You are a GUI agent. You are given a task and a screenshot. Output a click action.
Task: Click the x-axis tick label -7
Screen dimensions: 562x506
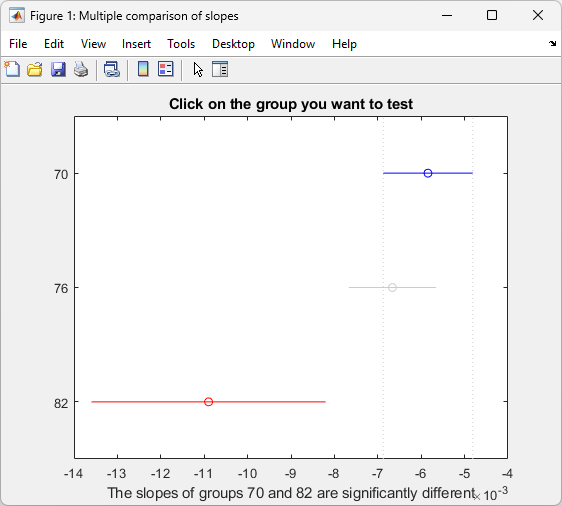pyautogui.click(x=377, y=474)
